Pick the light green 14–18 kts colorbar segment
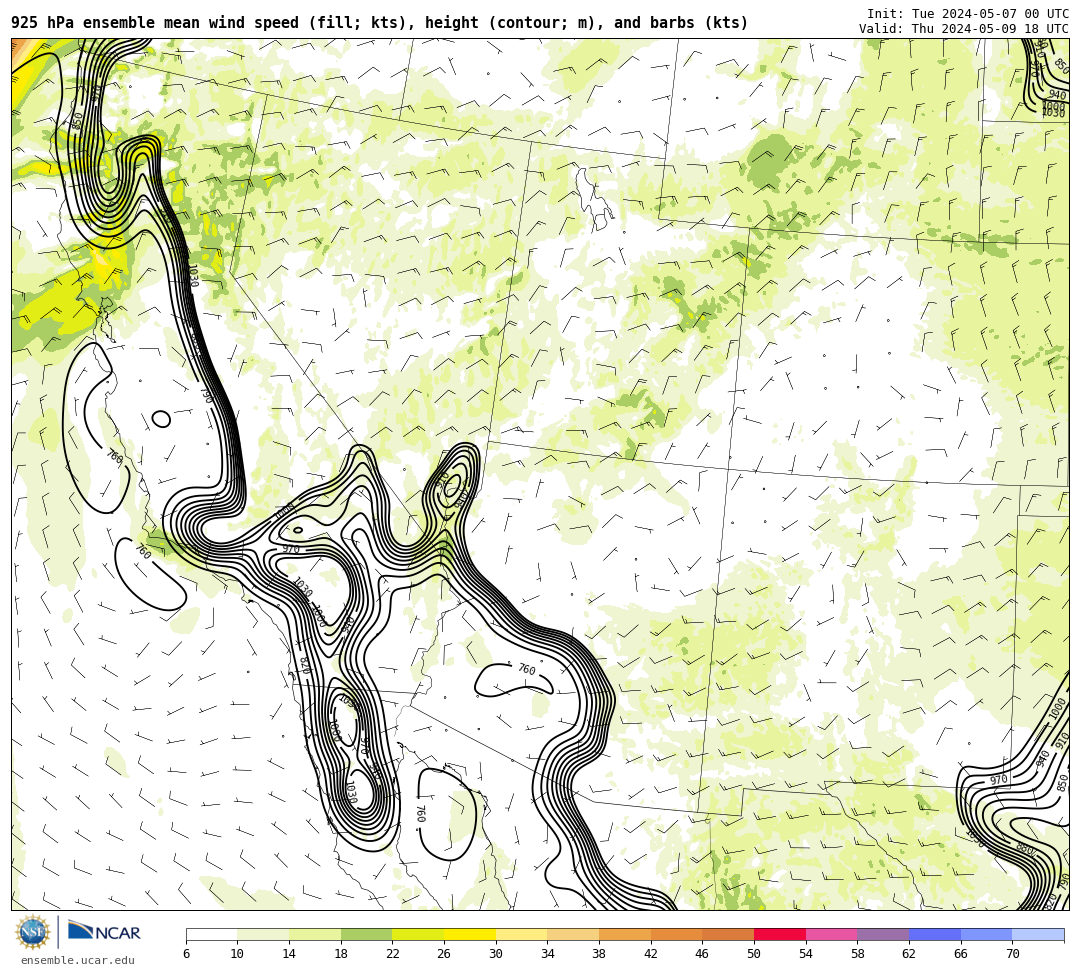The image size is (1080, 973). (x=315, y=934)
